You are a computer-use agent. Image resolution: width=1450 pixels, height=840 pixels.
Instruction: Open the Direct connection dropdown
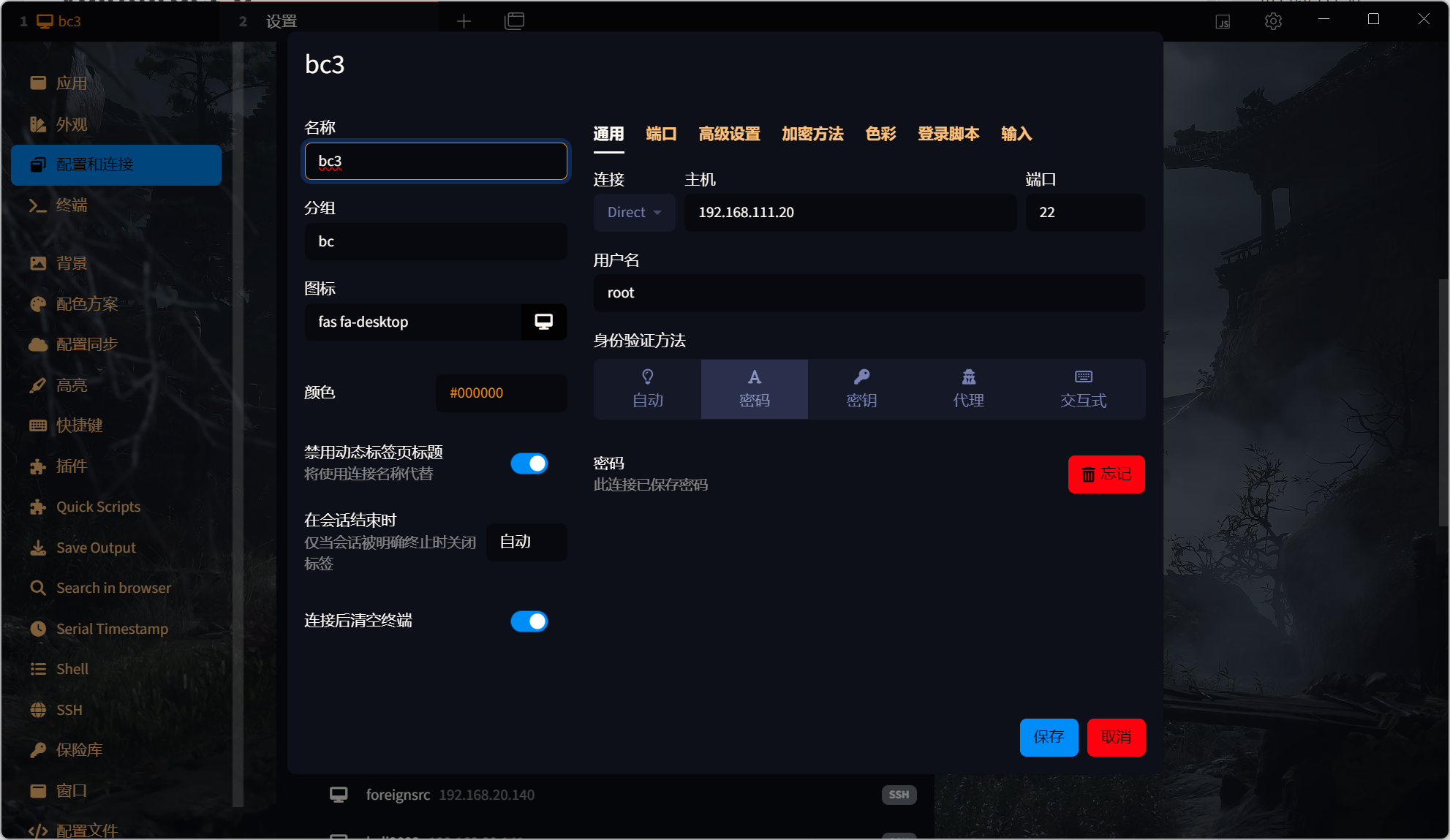(x=633, y=212)
